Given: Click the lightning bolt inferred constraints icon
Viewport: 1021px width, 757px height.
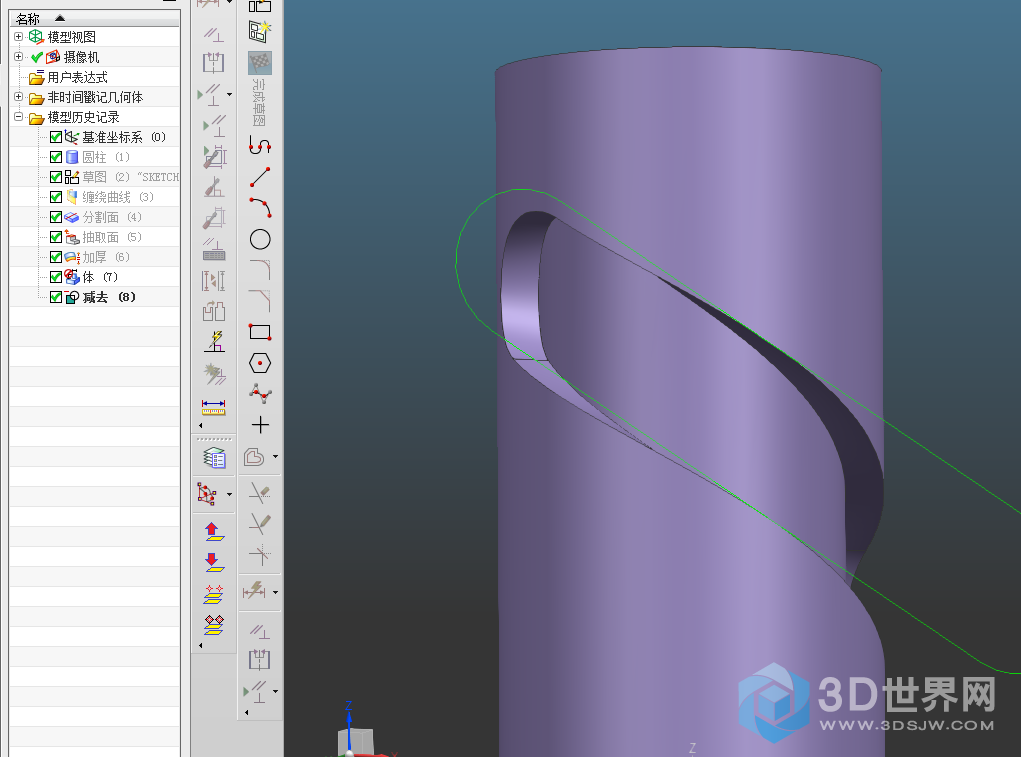Looking at the screenshot, I should (215, 341).
